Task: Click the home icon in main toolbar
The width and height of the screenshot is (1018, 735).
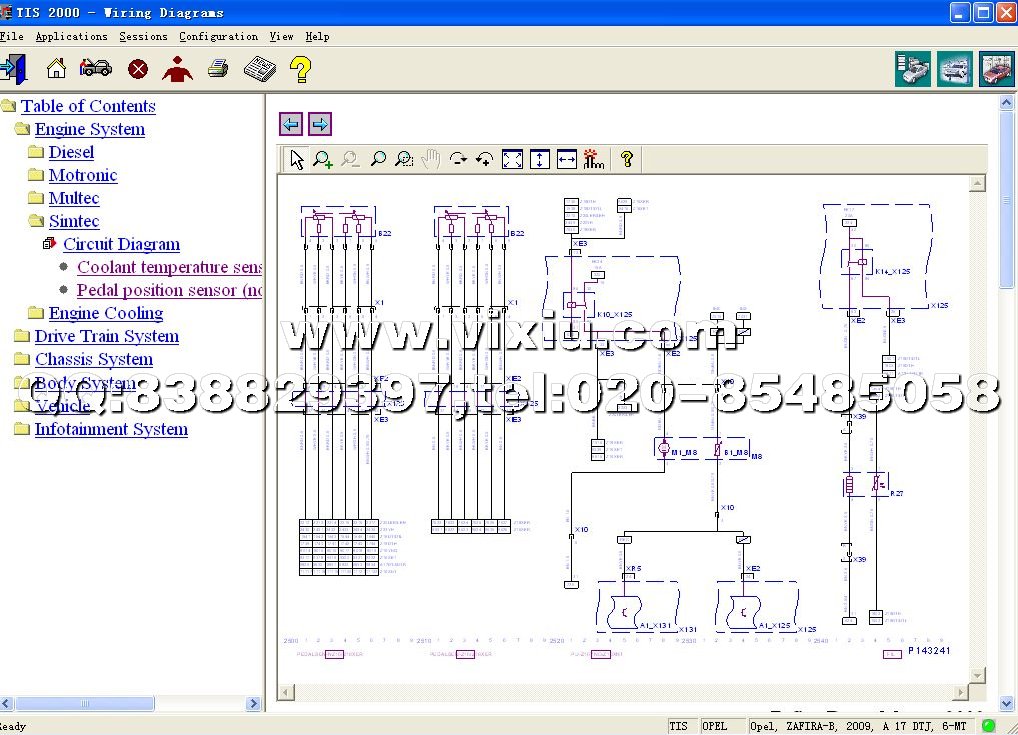Action: click(56, 69)
